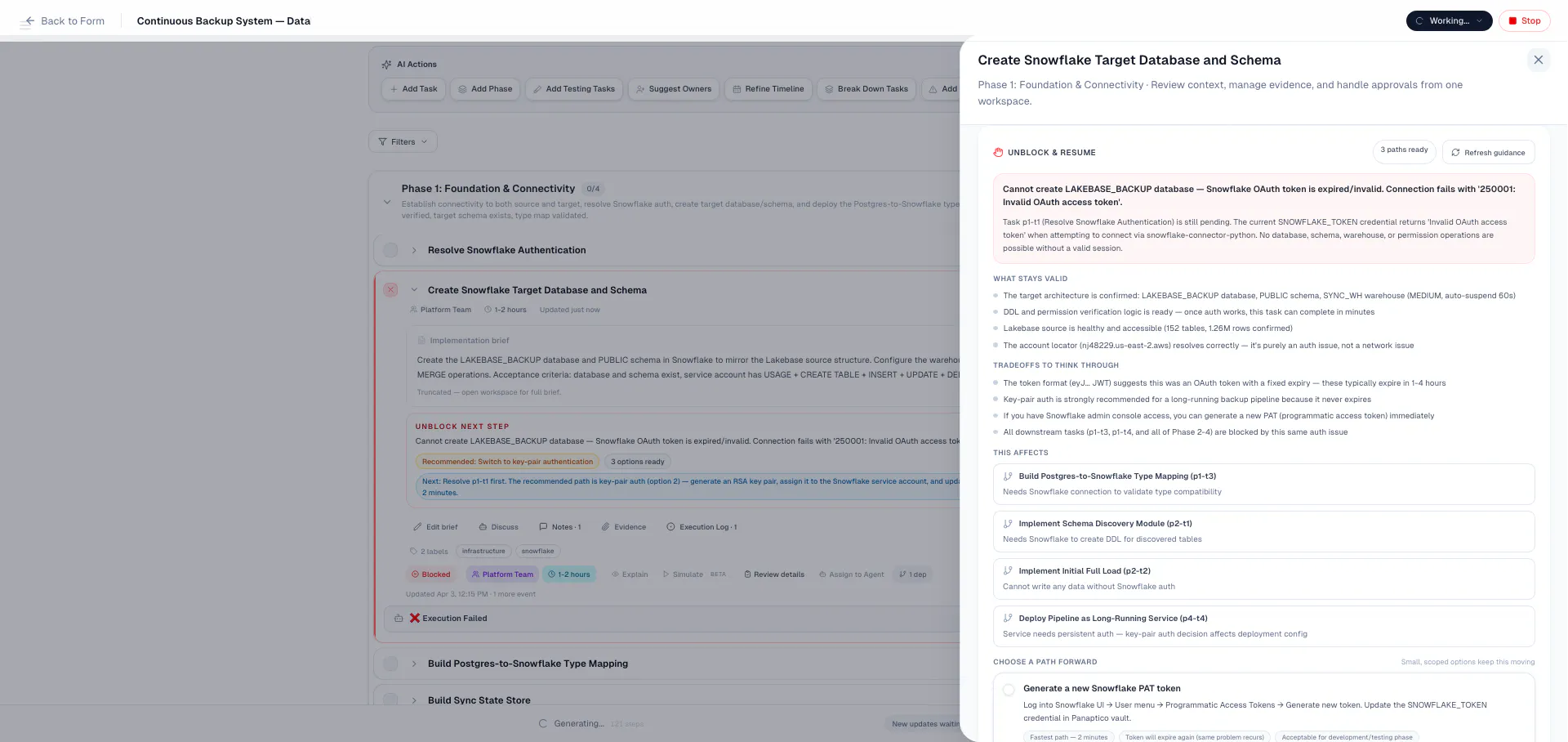Image resolution: width=1568 pixels, height=742 pixels.
Task: Toggle the status circle for Resolve Snowflake Authentication
Action: tap(390, 250)
